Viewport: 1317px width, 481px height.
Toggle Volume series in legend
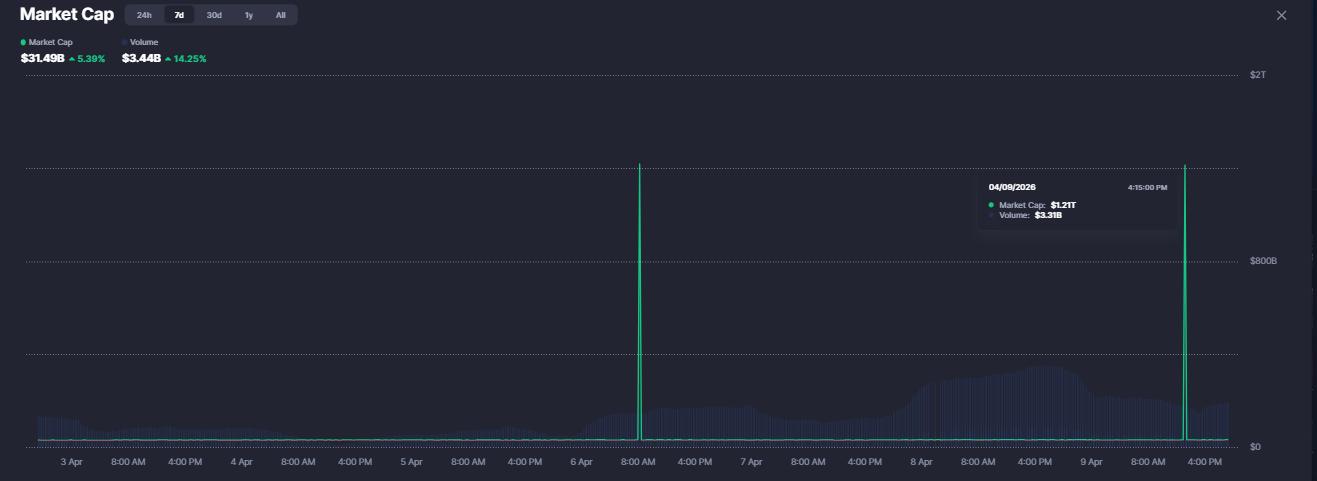143,42
